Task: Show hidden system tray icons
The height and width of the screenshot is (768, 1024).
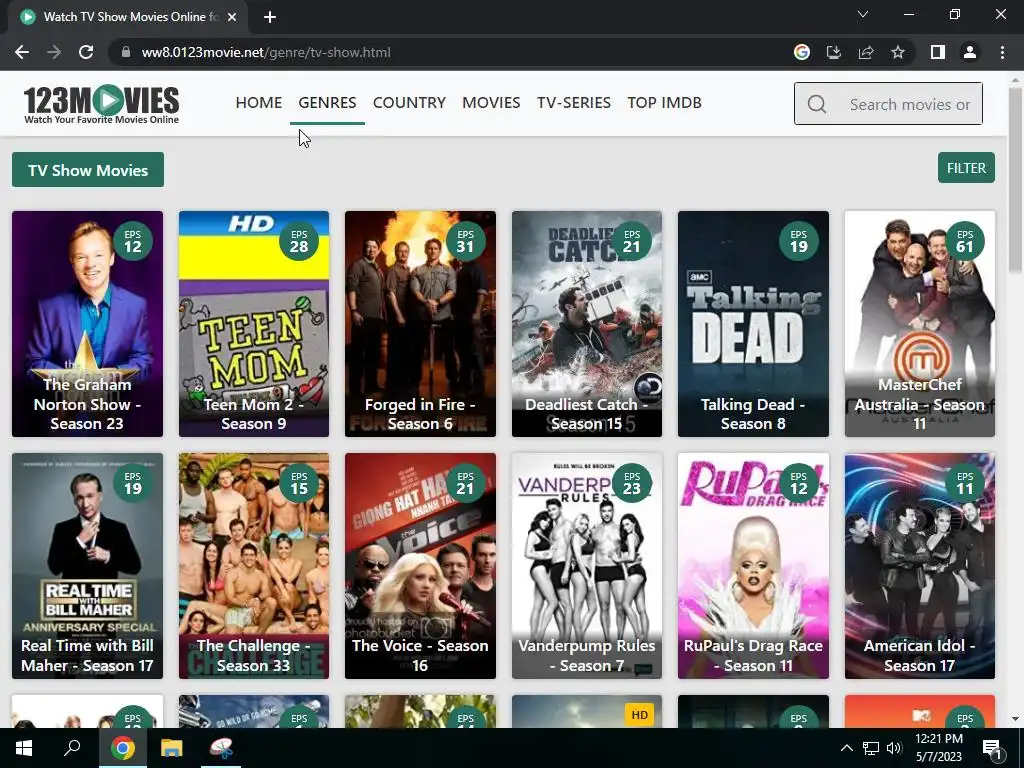Action: click(846, 748)
